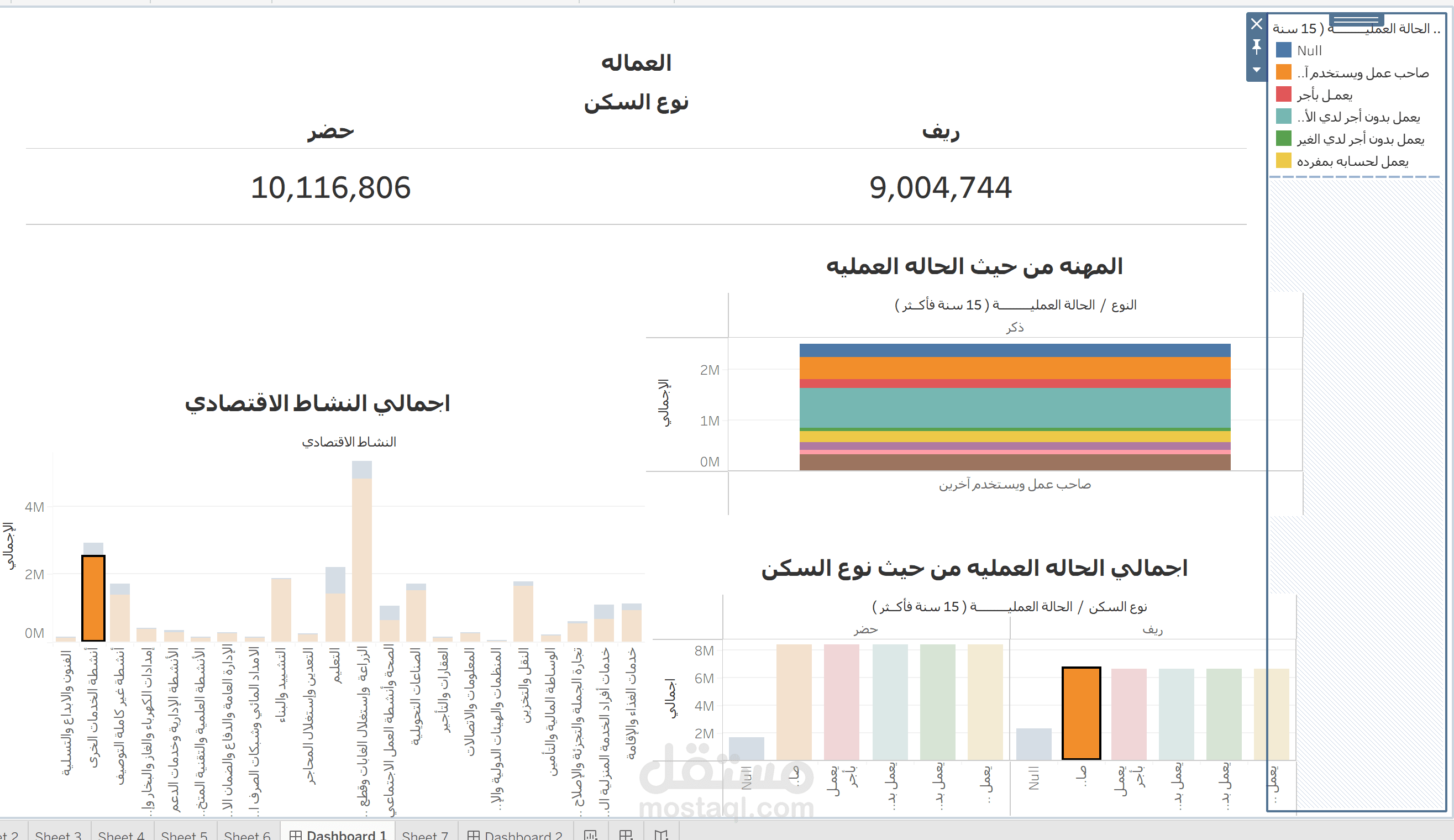Select the highlighted orange bar under ريف

1082,713
